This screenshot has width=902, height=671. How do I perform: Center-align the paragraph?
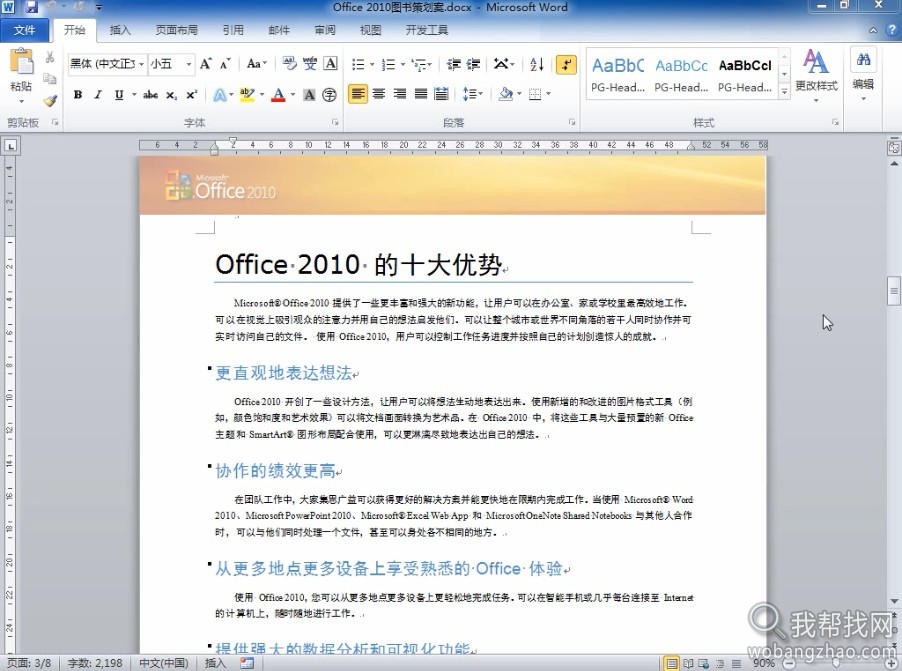click(379, 93)
